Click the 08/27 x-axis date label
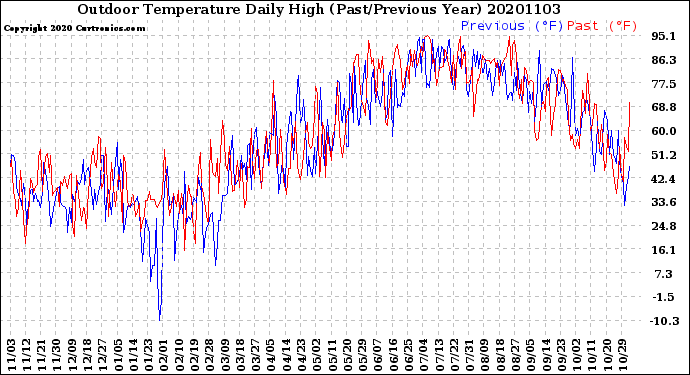690x375 pixels. [514, 355]
